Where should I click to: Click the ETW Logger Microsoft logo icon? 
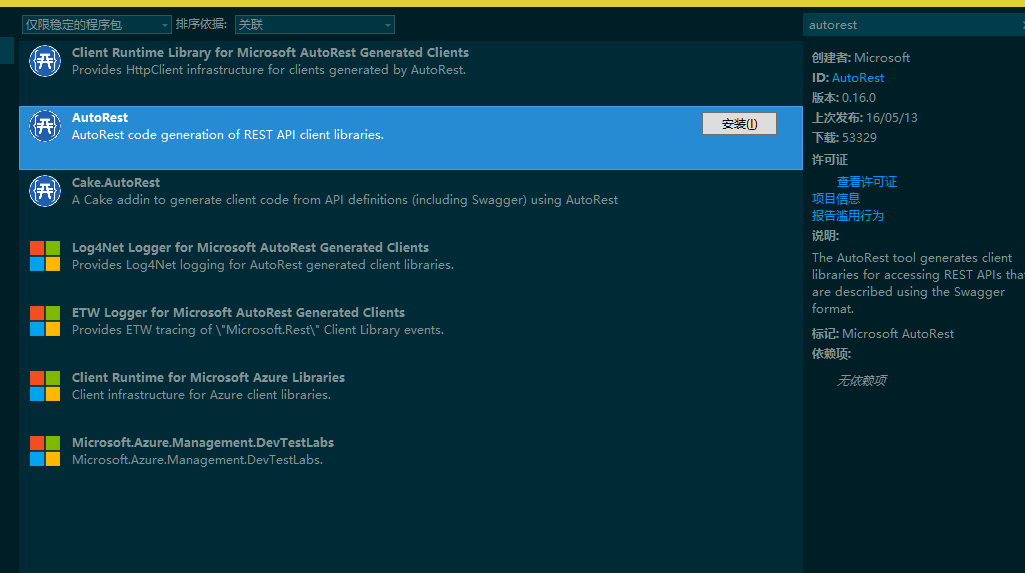[x=45, y=321]
